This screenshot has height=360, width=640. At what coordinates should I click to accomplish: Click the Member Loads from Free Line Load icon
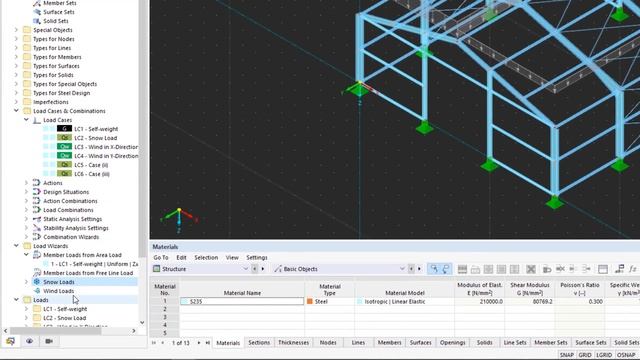(x=37, y=273)
